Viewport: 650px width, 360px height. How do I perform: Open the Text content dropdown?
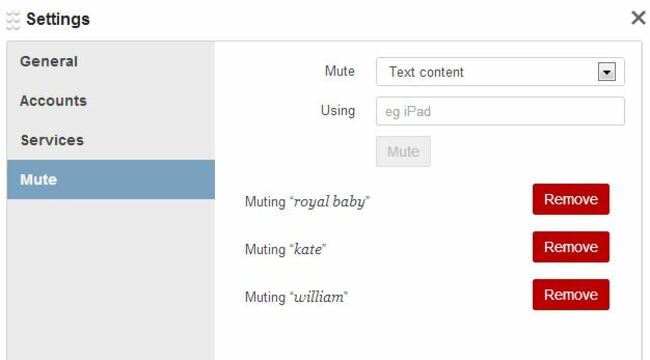(x=500, y=72)
